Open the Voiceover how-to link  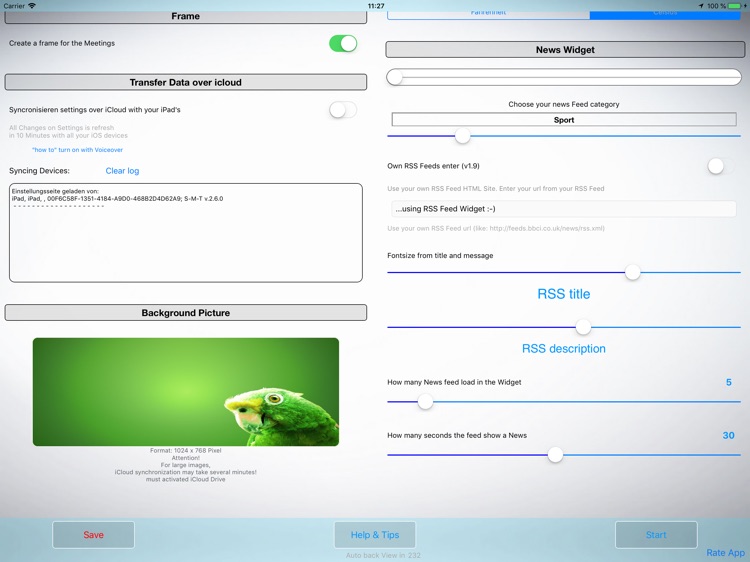(77, 150)
